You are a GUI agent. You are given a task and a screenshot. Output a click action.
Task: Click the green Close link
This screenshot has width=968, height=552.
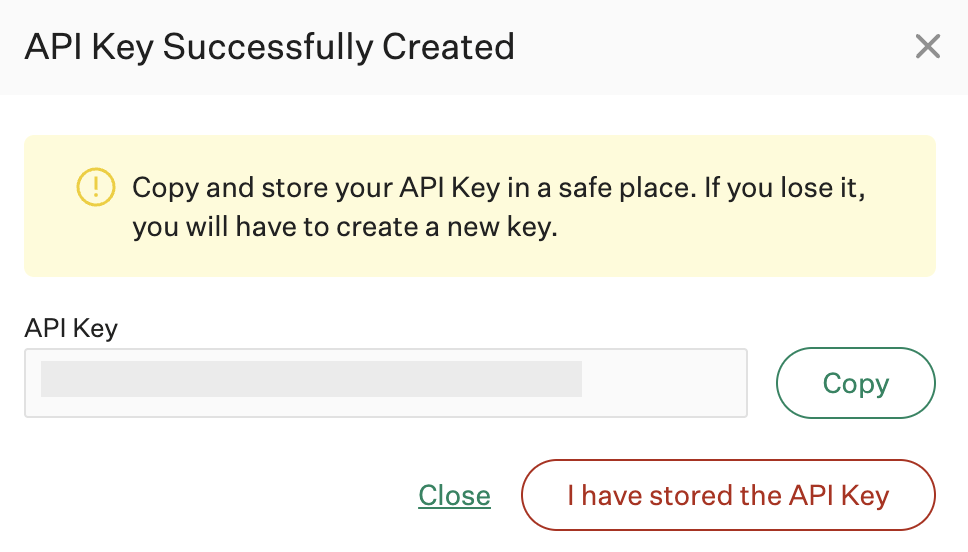tap(454, 495)
